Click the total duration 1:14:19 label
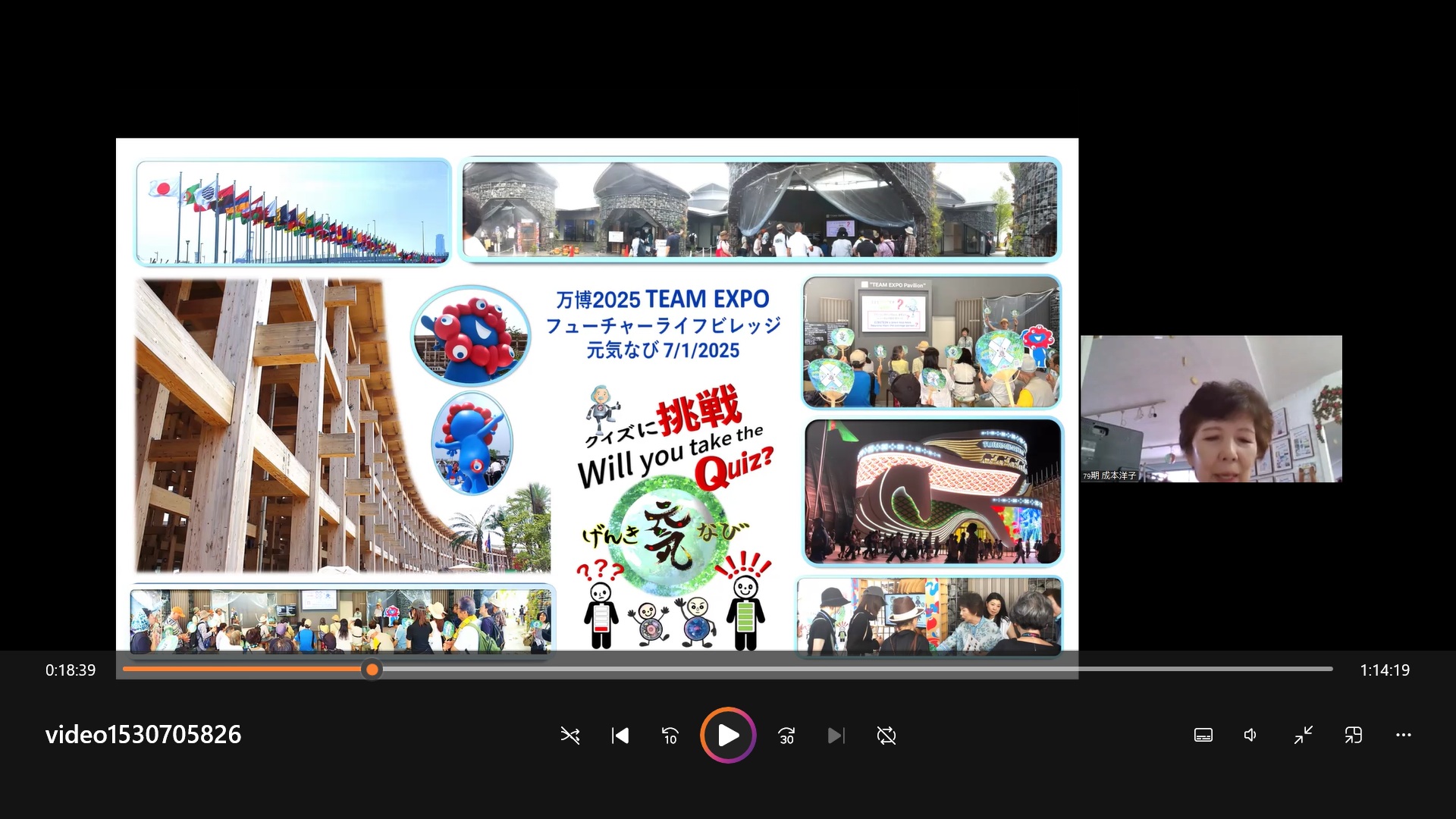1456x819 pixels. 1384,670
